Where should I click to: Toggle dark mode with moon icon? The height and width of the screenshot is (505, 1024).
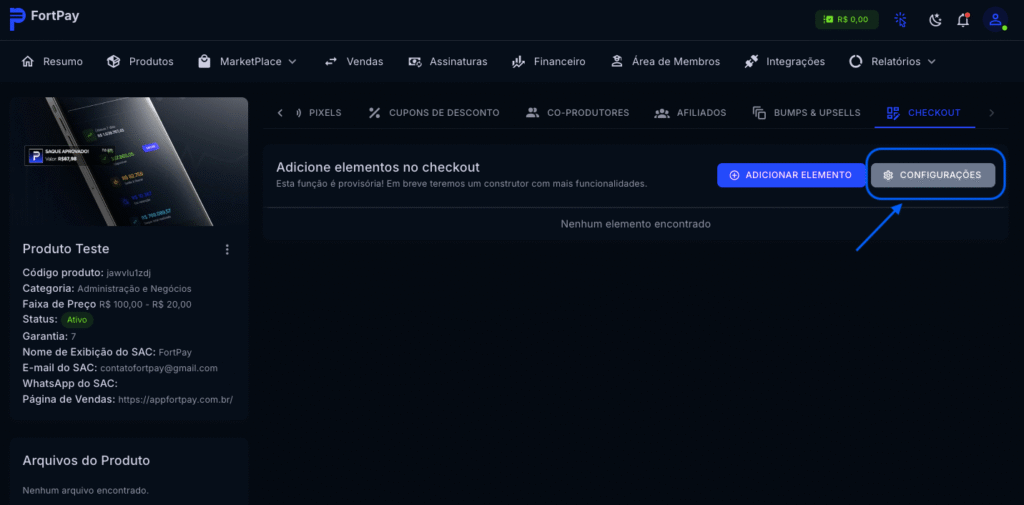[935, 19]
